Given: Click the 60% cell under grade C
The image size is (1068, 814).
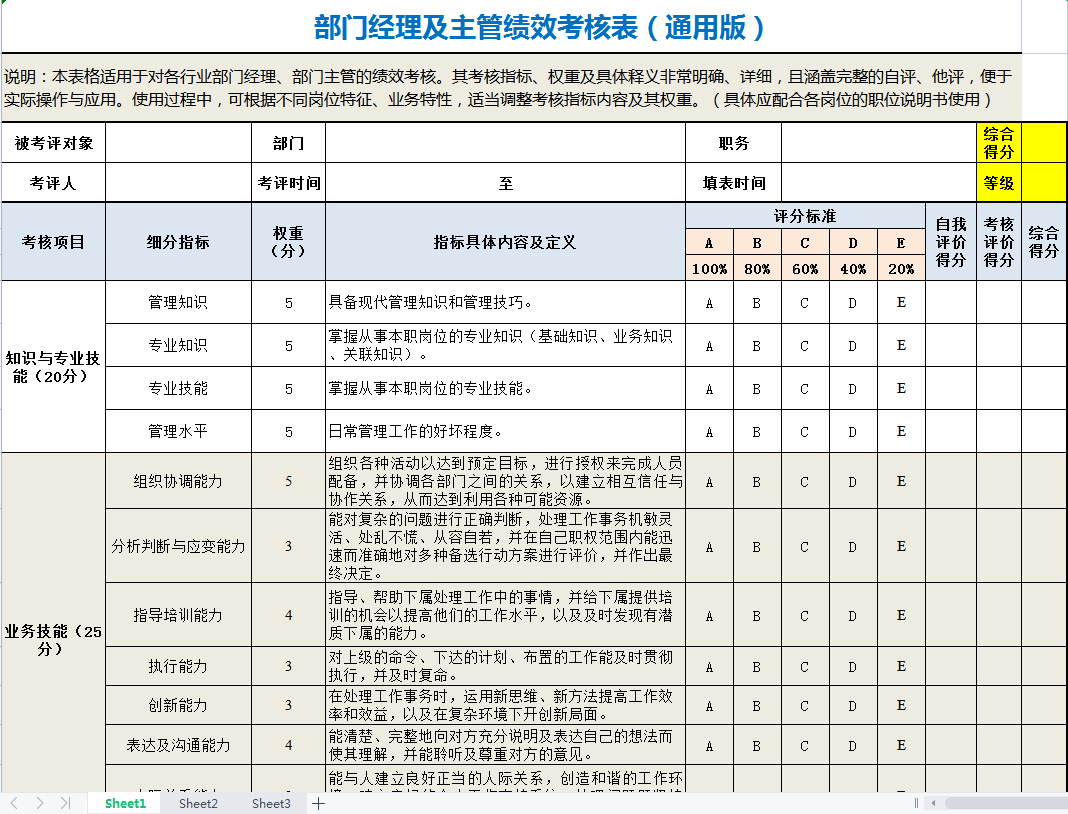Looking at the screenshot, I should click(805, 268).
